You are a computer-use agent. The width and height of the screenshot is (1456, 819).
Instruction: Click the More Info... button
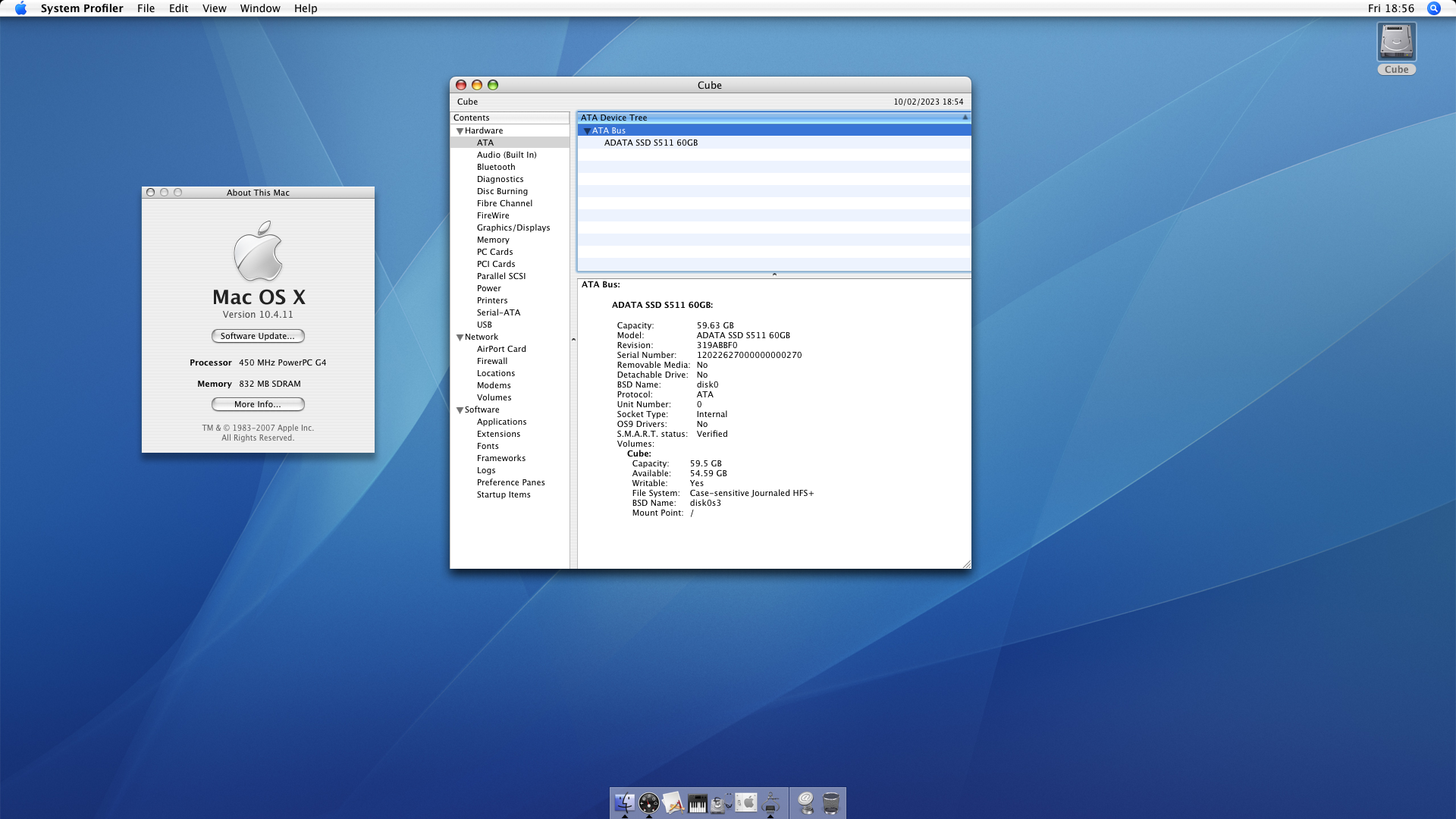(x=258, y=404)
